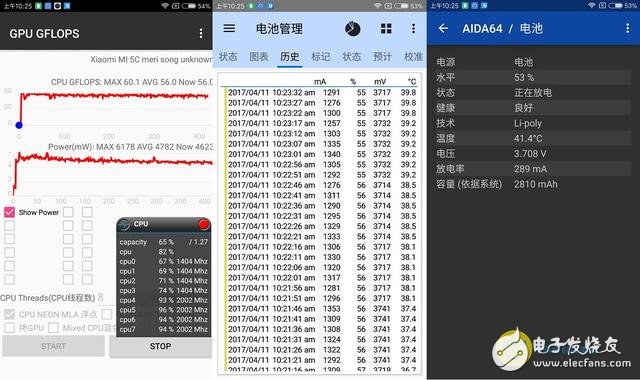Switch to the 预计 tab
The height and width of the screenshot is (380, 640).
click(x=382, y=56)
